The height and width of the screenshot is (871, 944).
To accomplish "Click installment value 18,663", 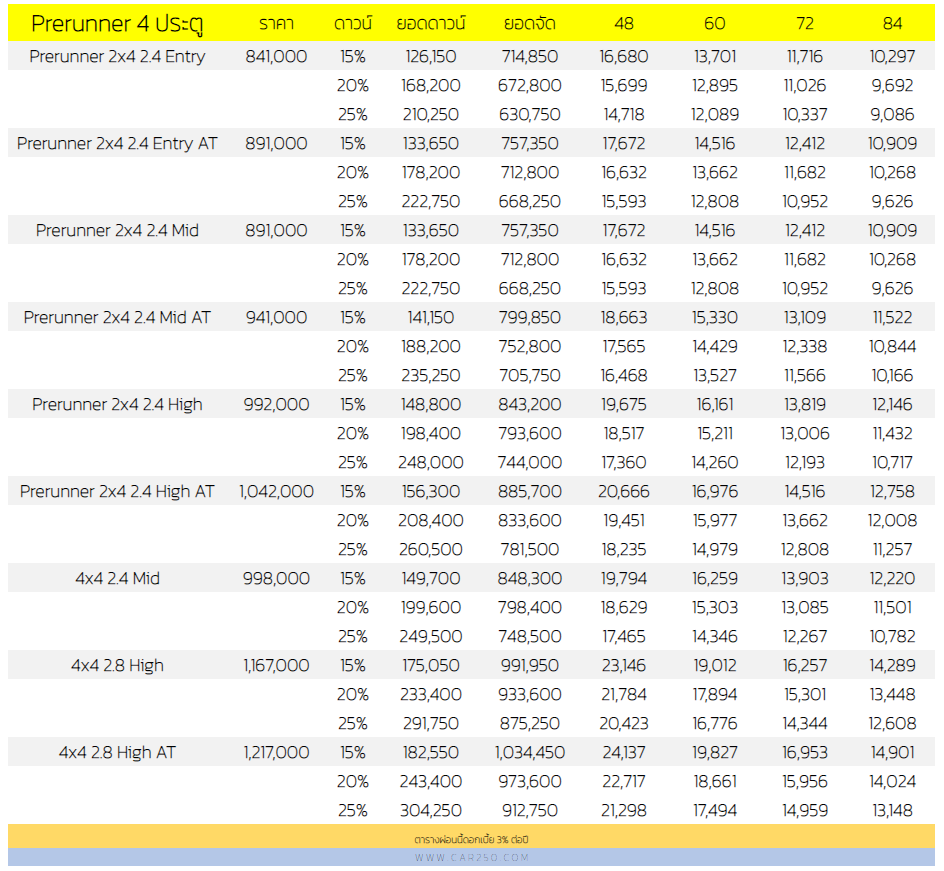I will (624, 317).
